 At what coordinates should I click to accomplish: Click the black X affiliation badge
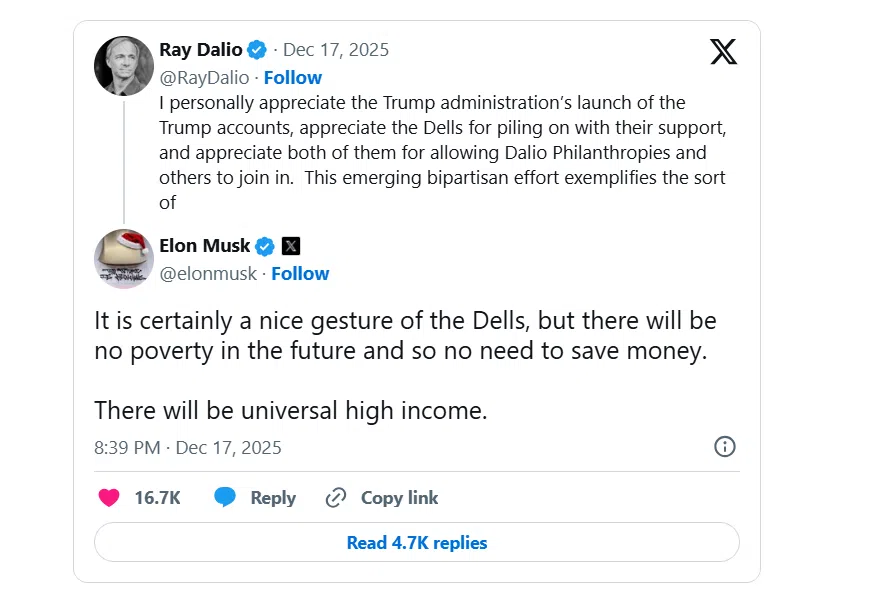290,246
